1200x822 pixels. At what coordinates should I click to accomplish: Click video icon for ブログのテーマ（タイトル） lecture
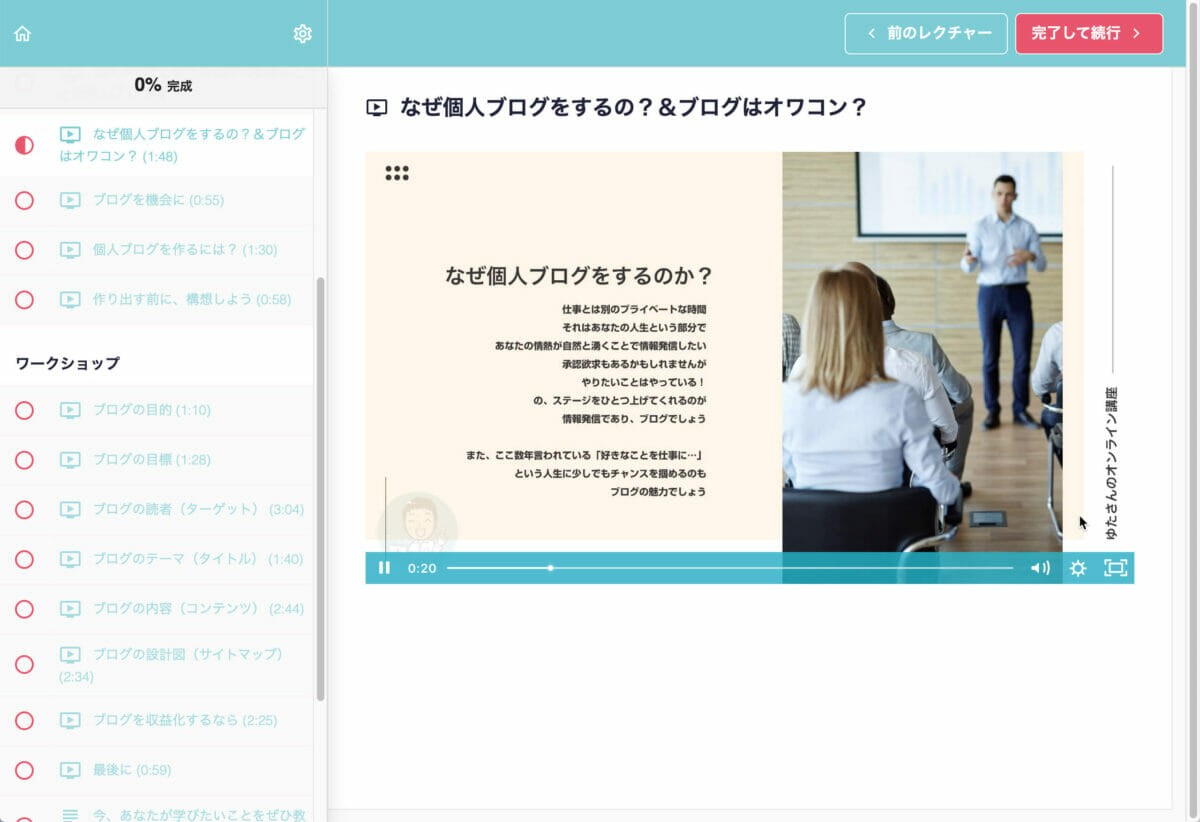[x=70, y=559]
